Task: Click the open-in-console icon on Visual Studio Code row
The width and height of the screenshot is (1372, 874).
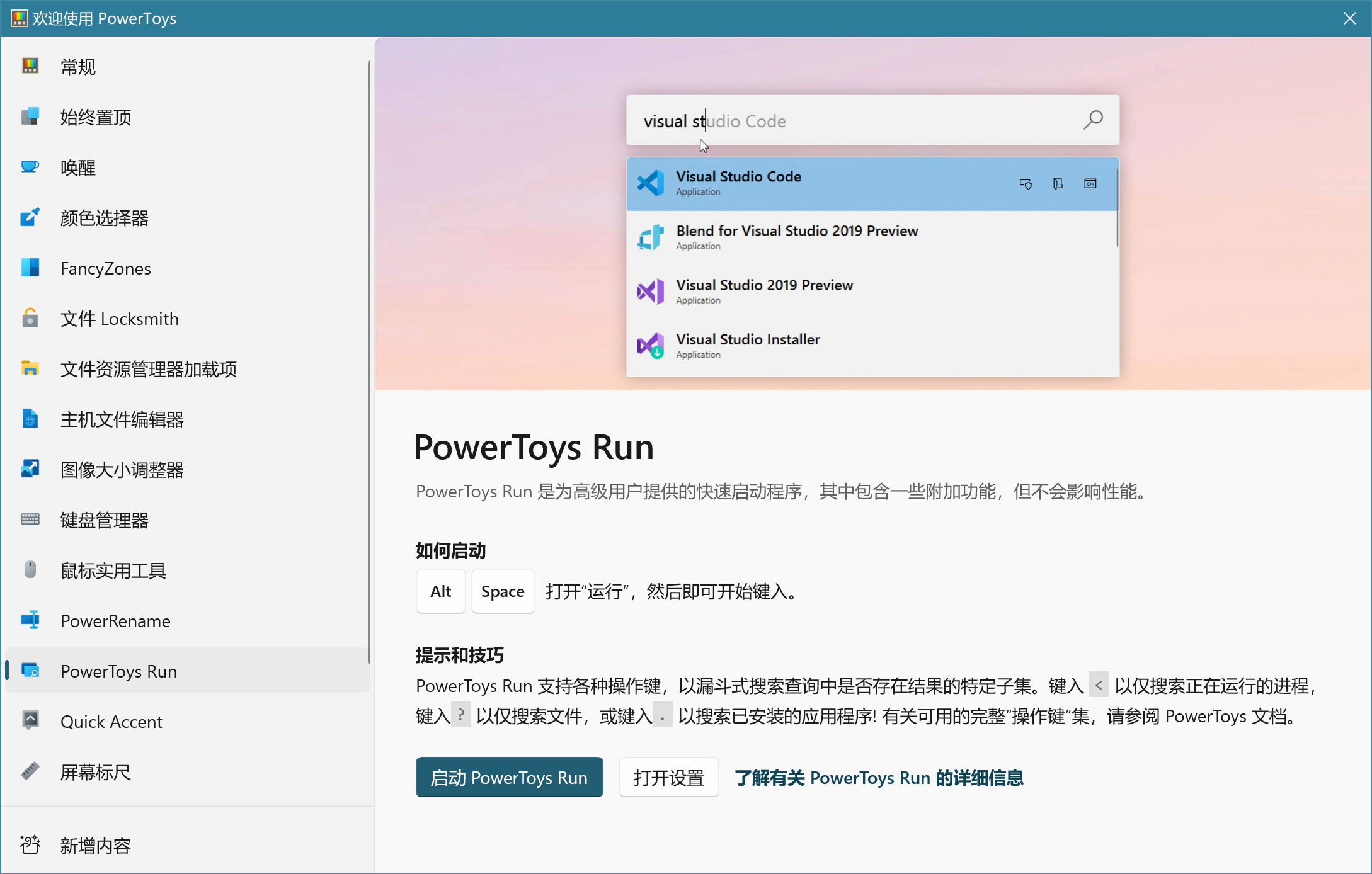Action: (x=1090, y=183)
